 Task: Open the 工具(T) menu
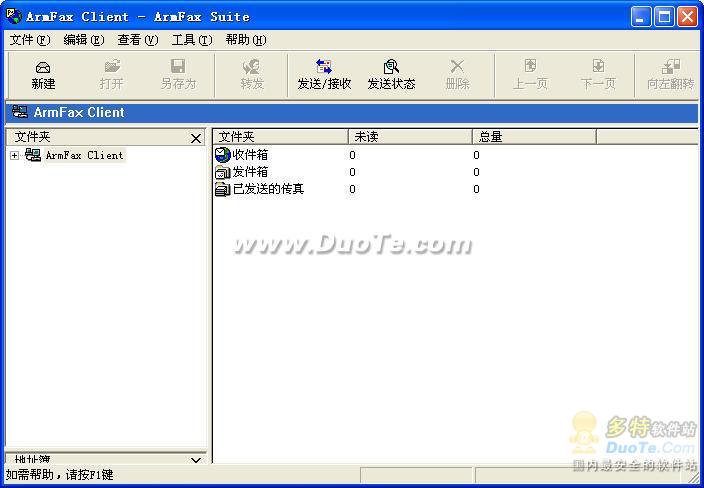192,40
